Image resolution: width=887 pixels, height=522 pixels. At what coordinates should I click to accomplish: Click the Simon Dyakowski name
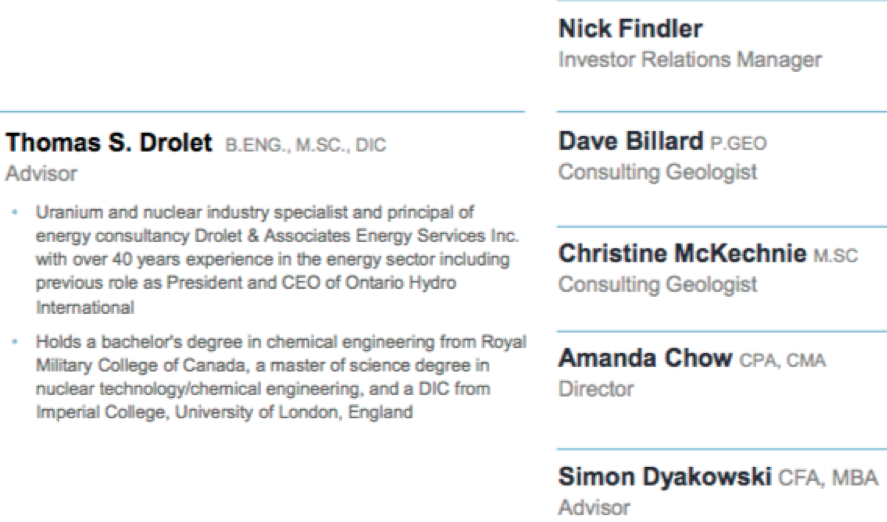pos(665,477)
